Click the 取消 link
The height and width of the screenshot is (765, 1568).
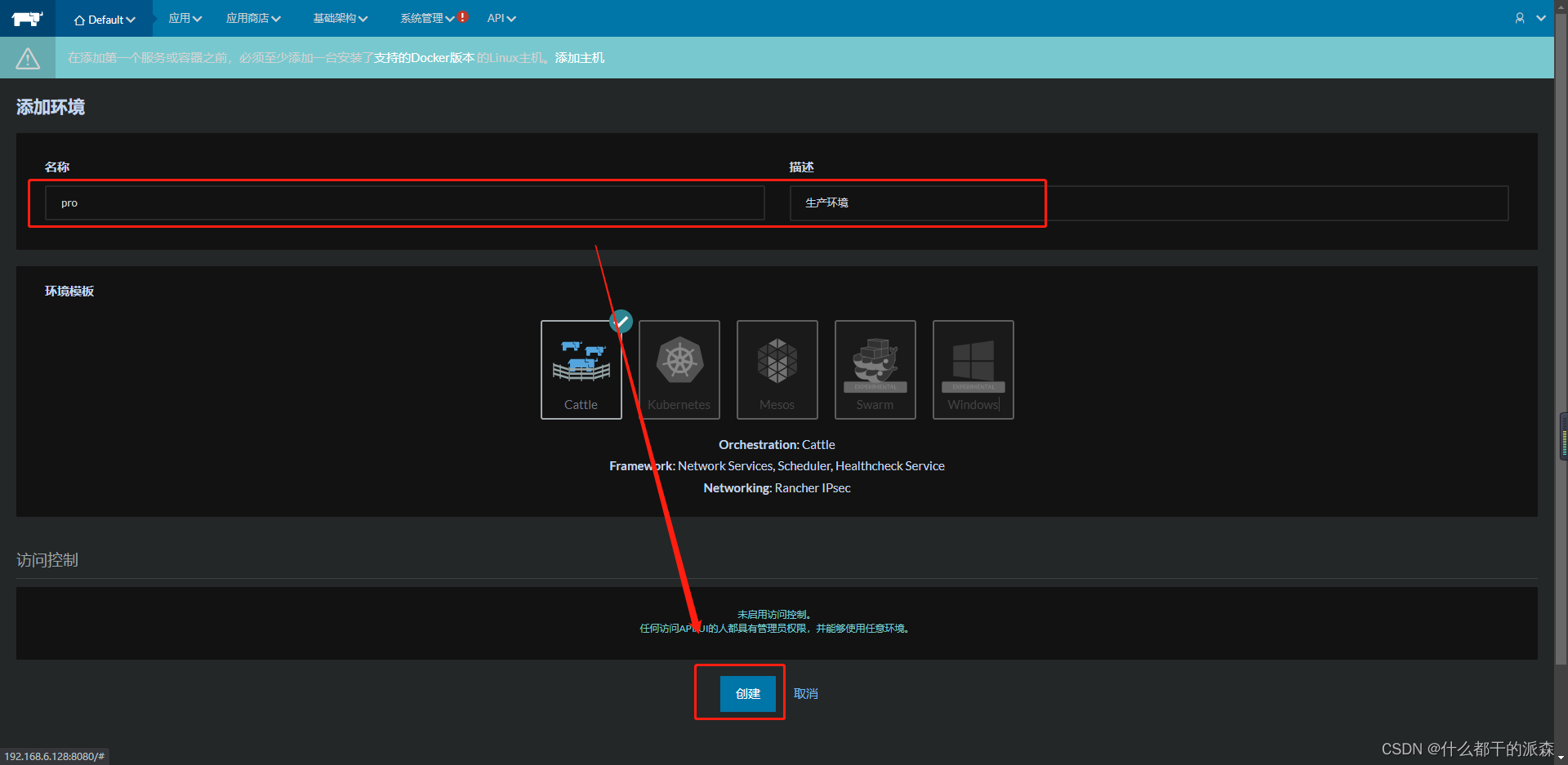(x=806, y=693)
